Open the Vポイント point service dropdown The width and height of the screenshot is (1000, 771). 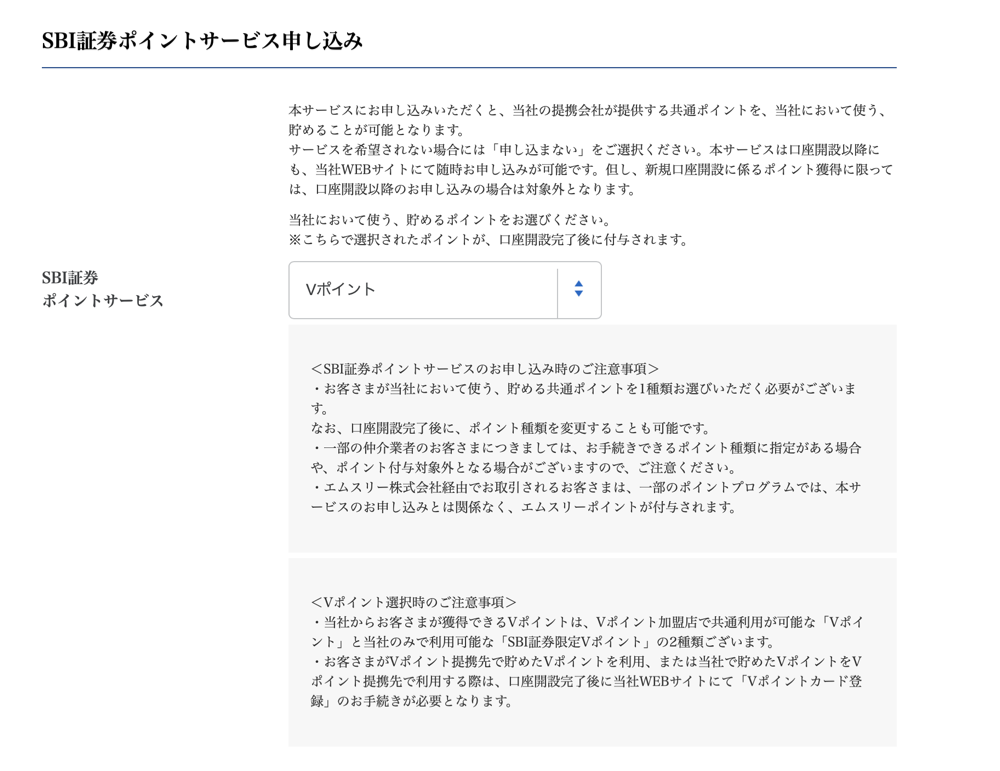(445, 290)
